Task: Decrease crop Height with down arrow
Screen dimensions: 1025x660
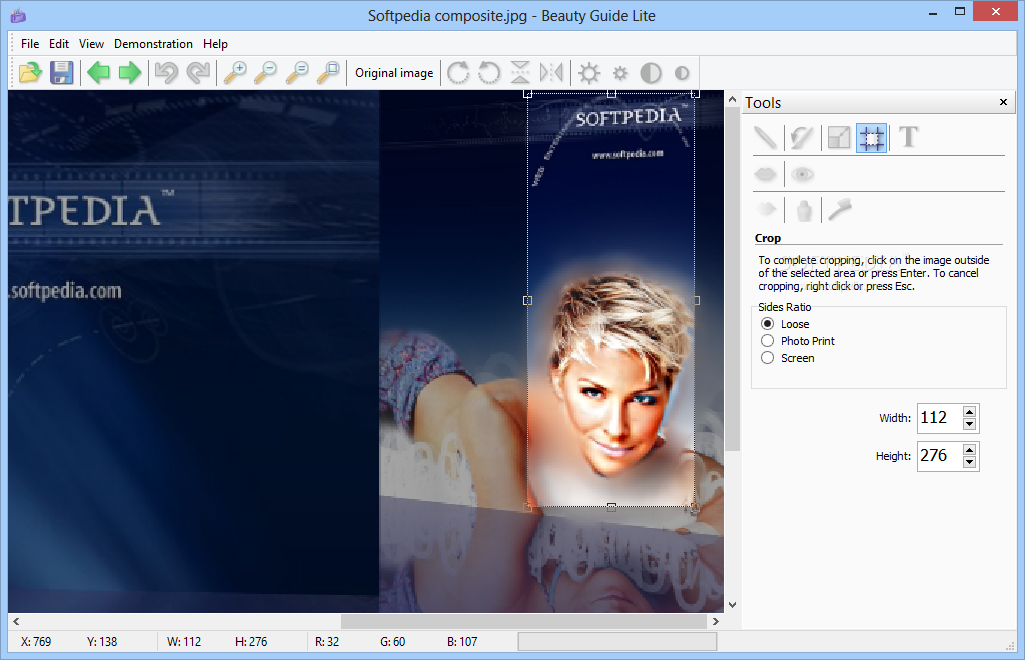Action: pos(969,462)
